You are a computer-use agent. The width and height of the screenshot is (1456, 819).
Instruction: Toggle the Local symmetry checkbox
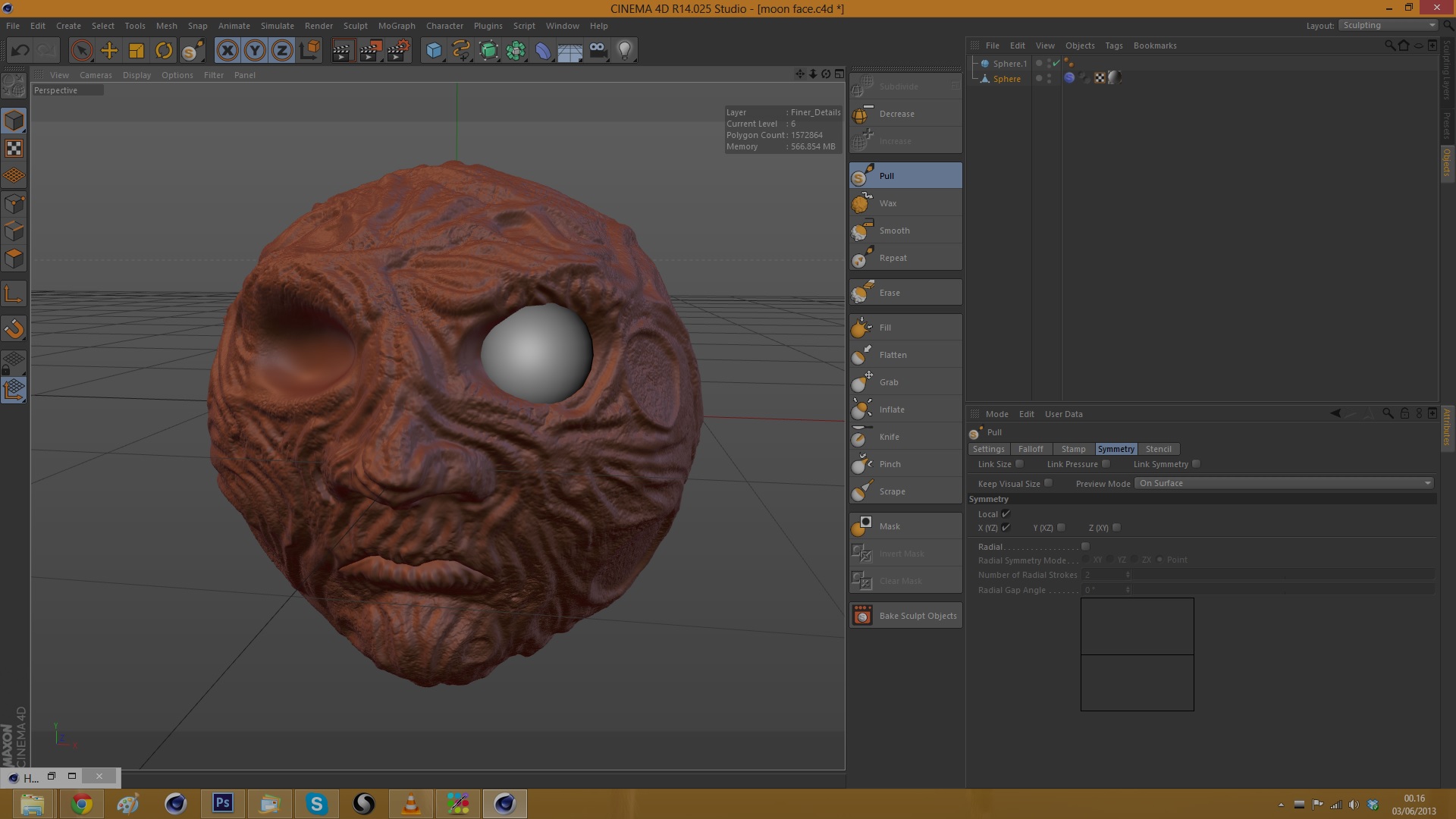tap(1006, 514)
